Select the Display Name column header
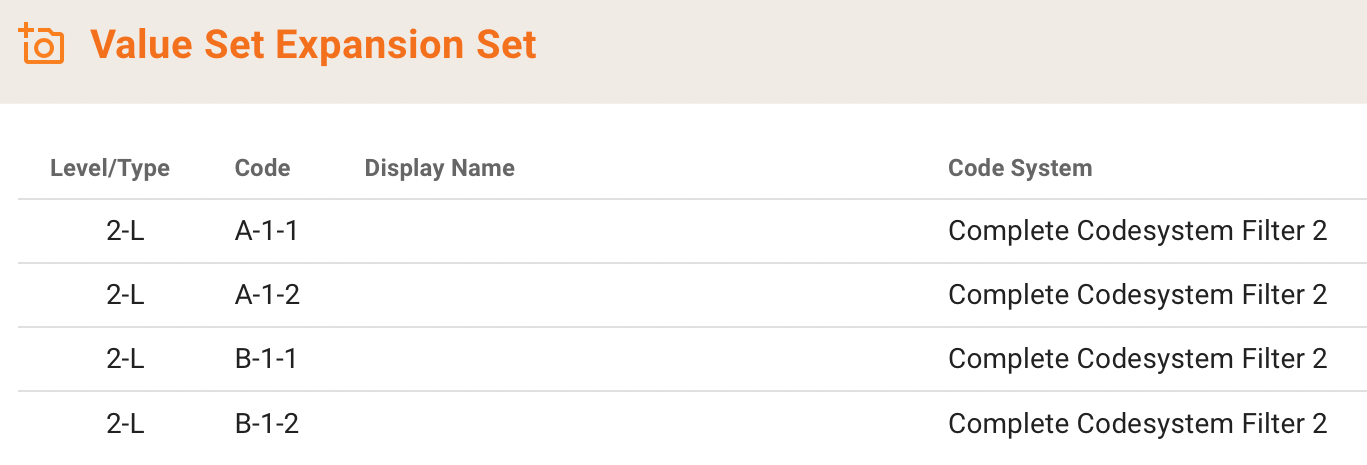Viewport: 1367px width, 465px height. click(x=439, y=168)
